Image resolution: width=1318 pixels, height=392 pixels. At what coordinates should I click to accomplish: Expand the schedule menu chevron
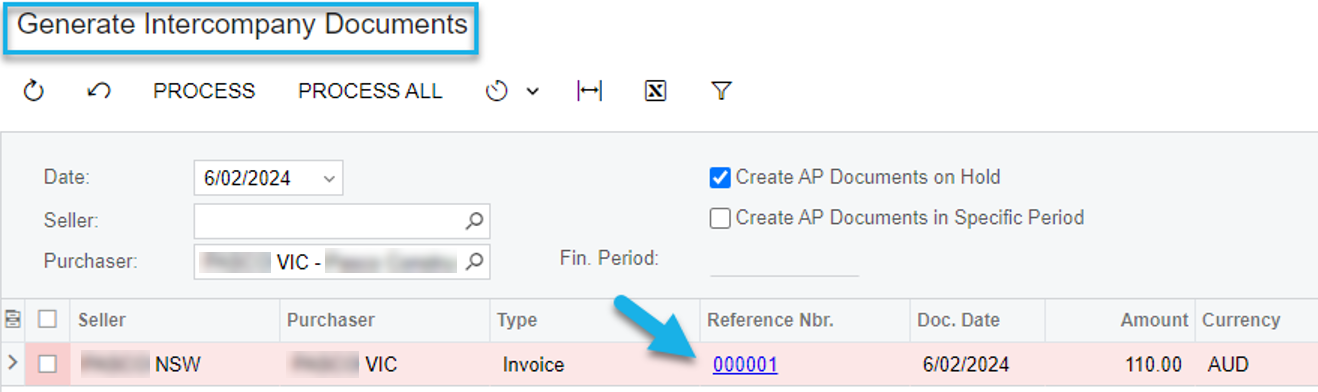point(532,91)
